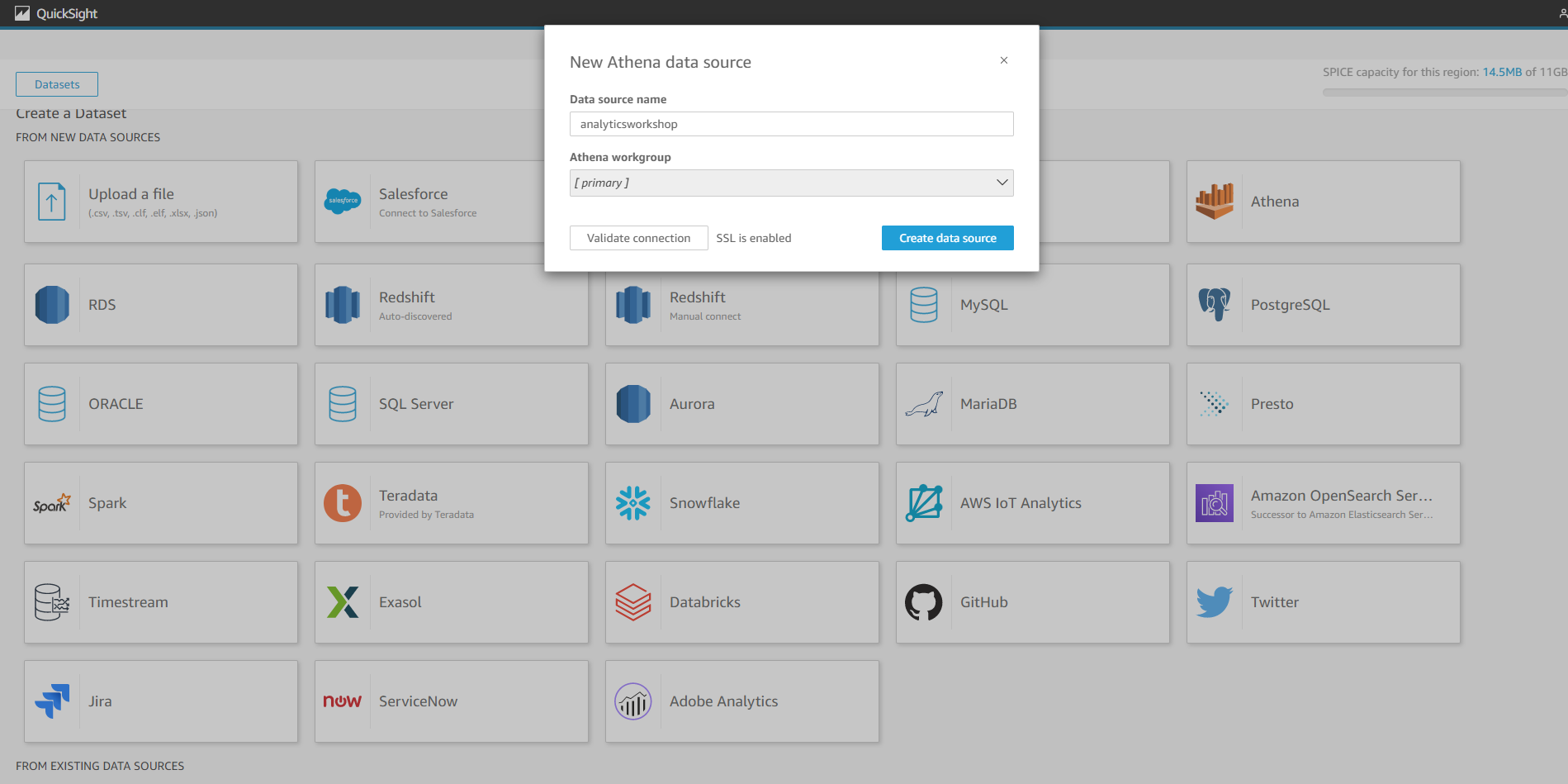Click the Redshift Manual connect icon
Image resolution: width=1568 pixels, height=784 pixels.
pos(633,305)
